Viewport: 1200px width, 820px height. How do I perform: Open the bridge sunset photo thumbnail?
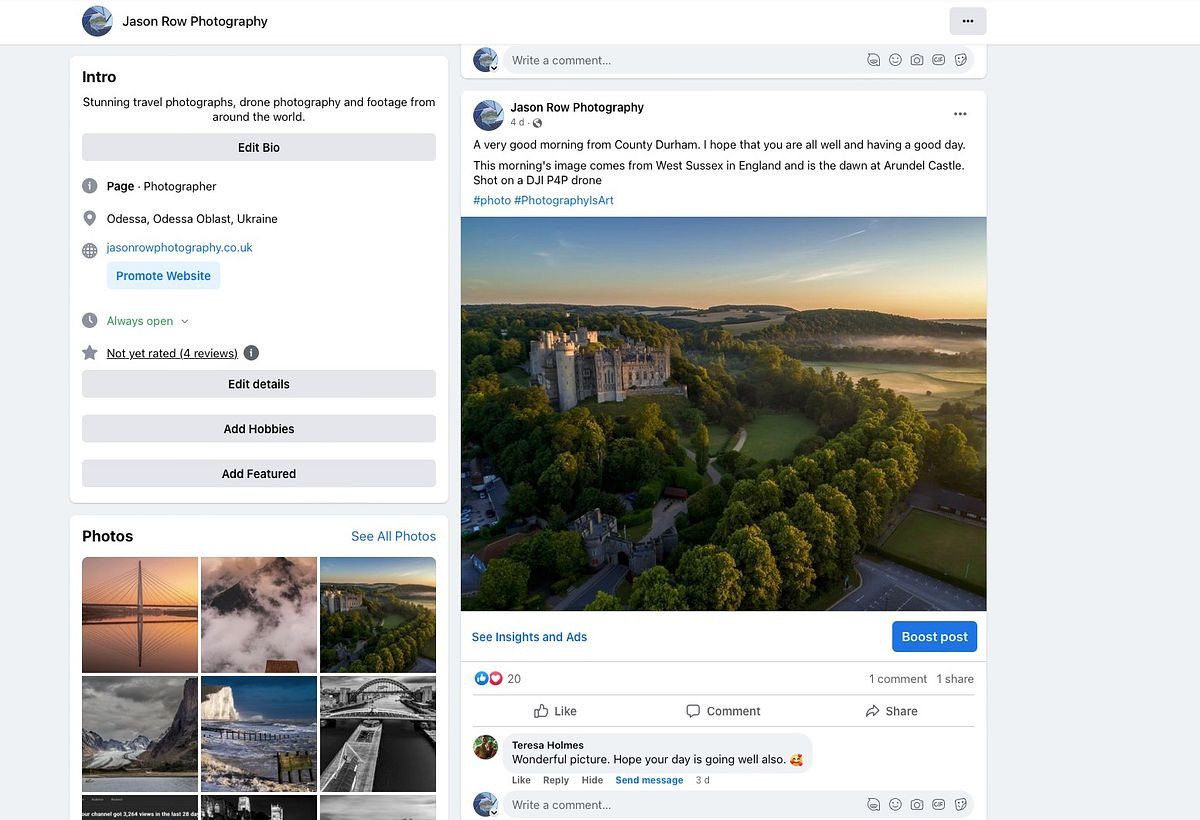coord(140,614)
